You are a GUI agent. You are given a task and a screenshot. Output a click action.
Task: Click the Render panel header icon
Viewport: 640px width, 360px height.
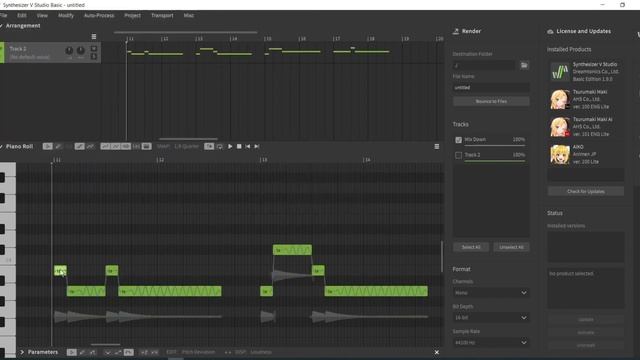pyautogui.click(x=456, y=31)
